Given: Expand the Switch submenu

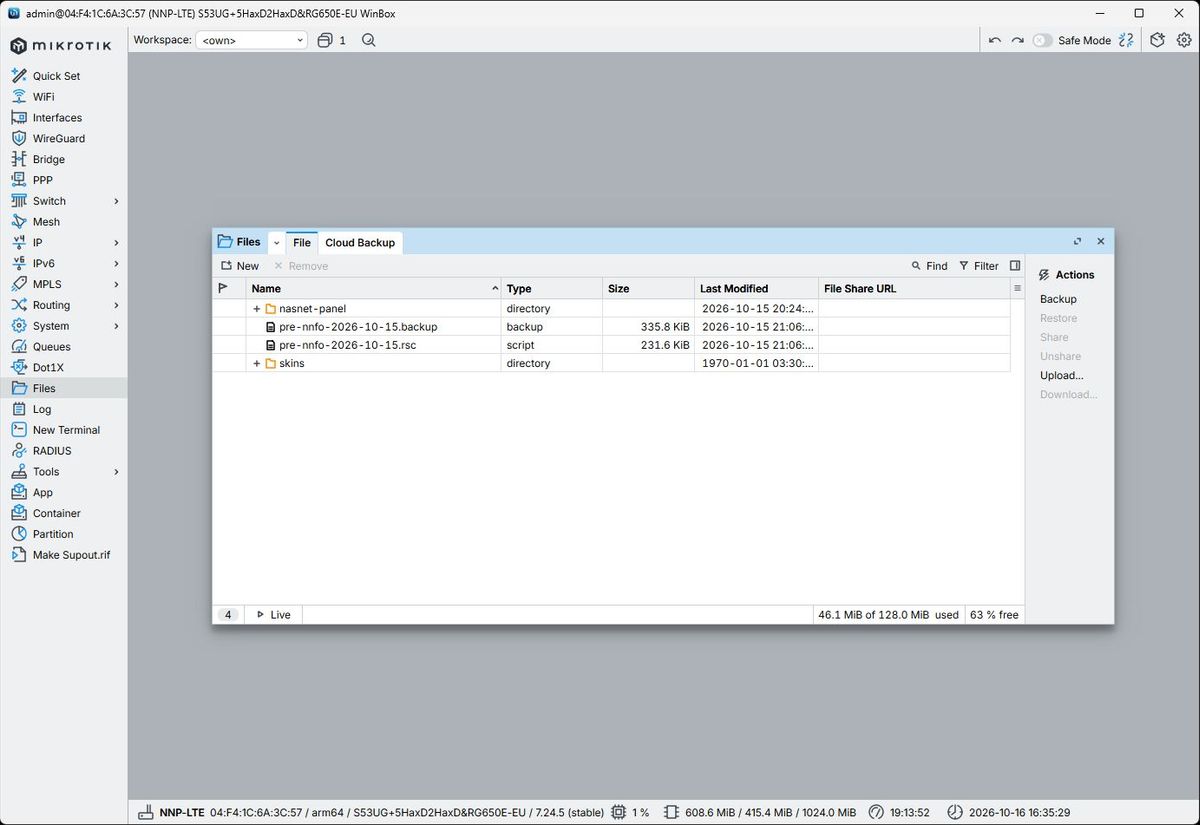Looking at the screenshot, I should [x=116, y=201].
